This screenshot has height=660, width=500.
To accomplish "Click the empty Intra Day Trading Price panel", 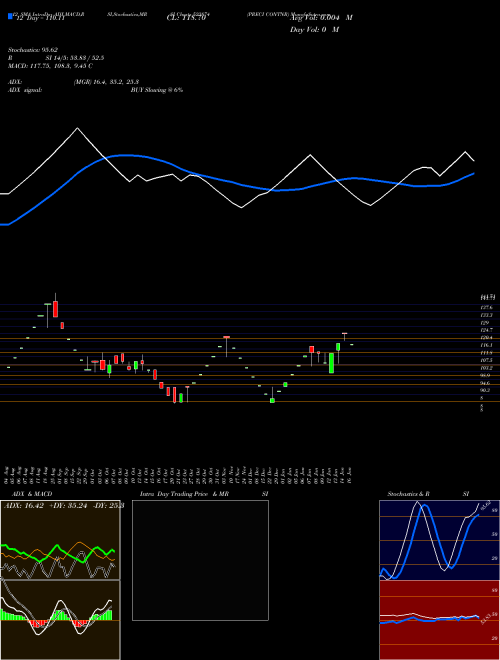I will (200, 560).
